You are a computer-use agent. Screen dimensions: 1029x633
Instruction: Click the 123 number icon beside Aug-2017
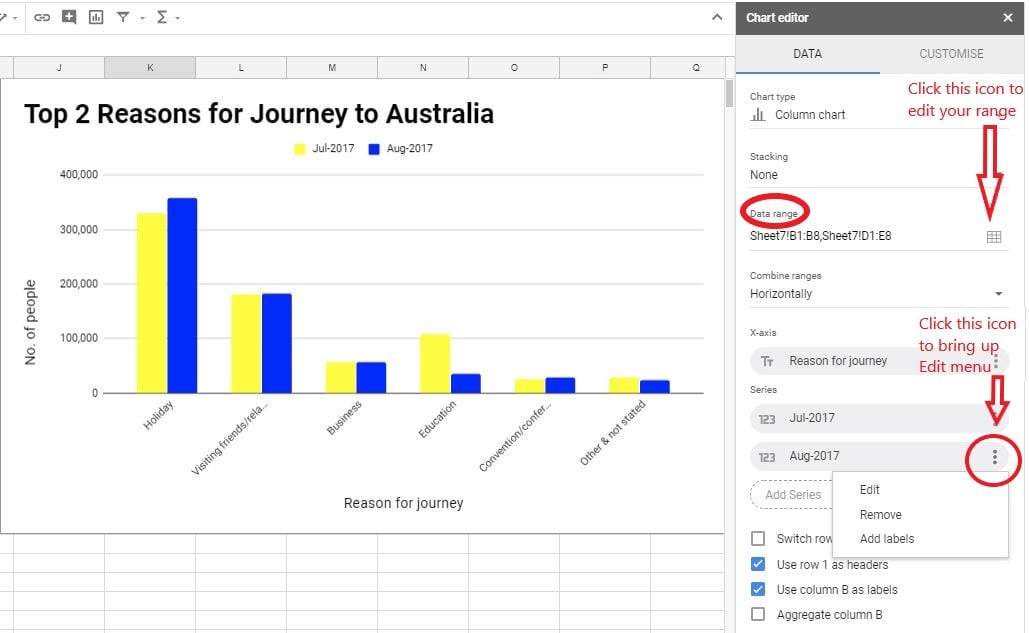point(766,457)
